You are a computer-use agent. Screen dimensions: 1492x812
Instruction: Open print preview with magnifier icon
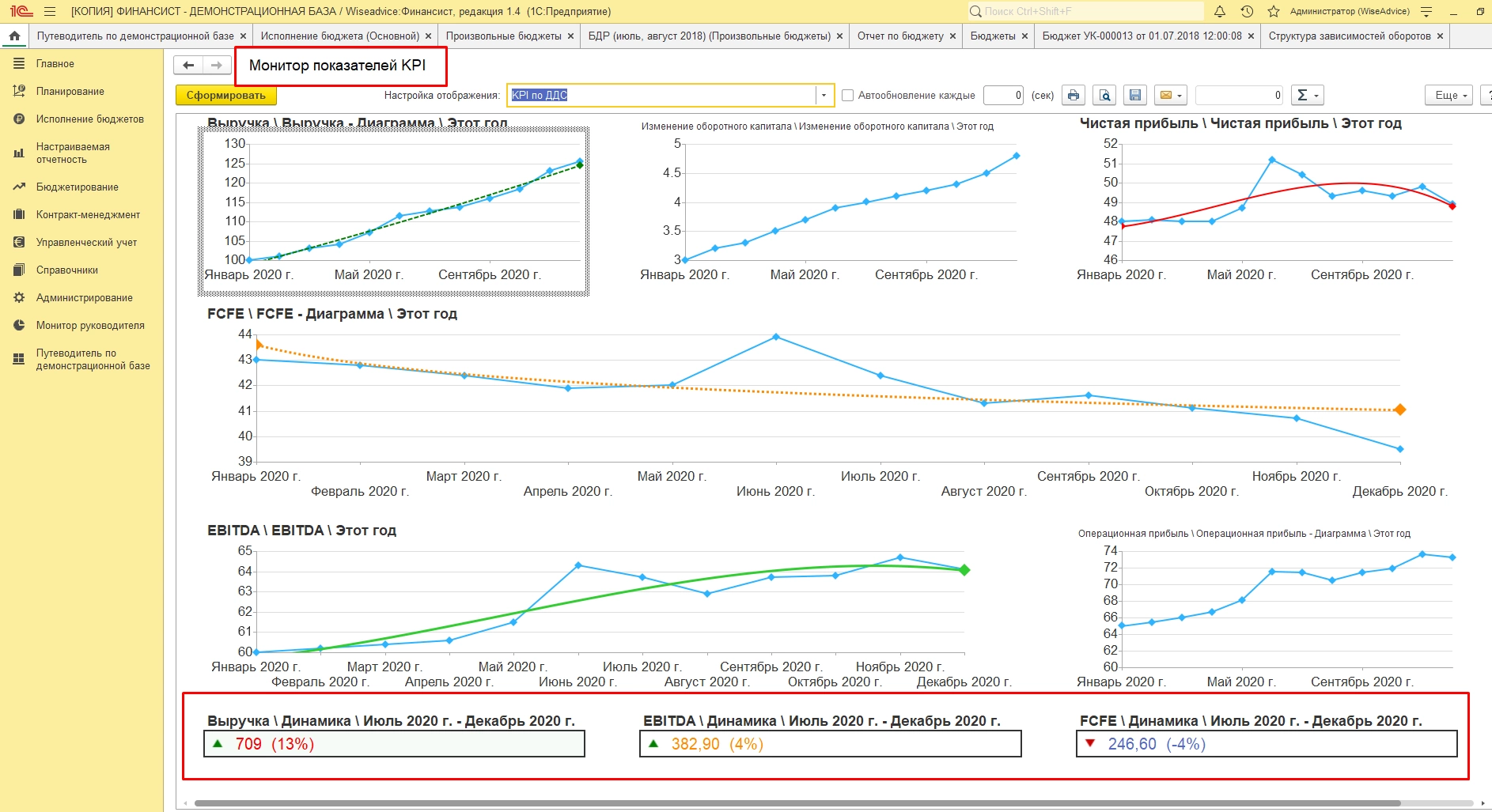1104,96
